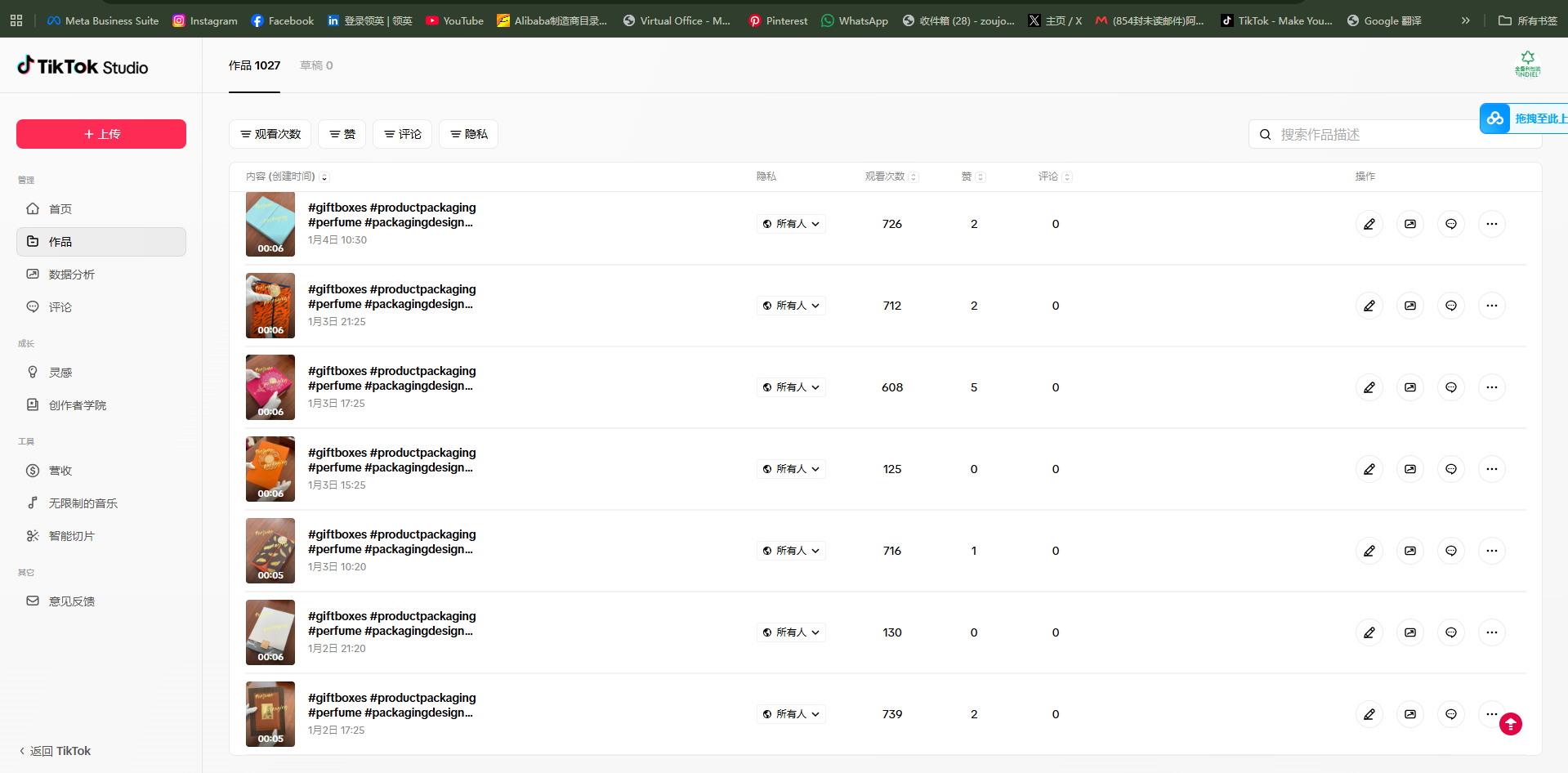The image size is (1568, 773).
Task: Open the 隐私 filter button
Action: coord(468,134)
